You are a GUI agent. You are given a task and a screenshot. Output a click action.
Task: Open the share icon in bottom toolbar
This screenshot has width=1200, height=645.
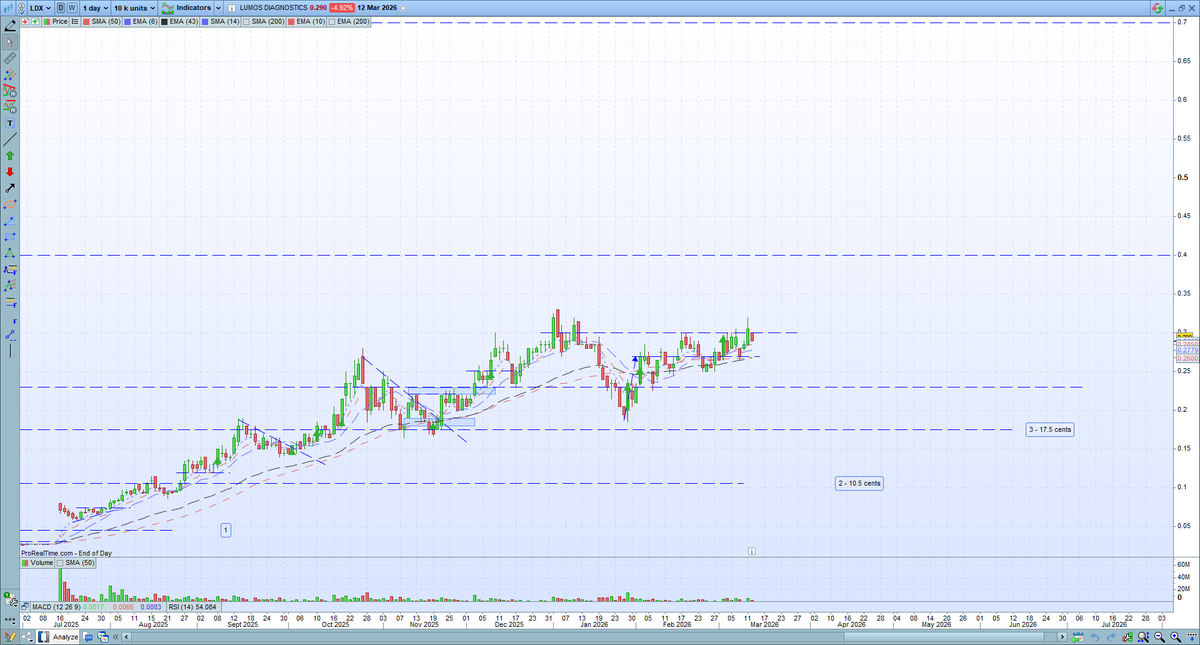pos(27,637)
